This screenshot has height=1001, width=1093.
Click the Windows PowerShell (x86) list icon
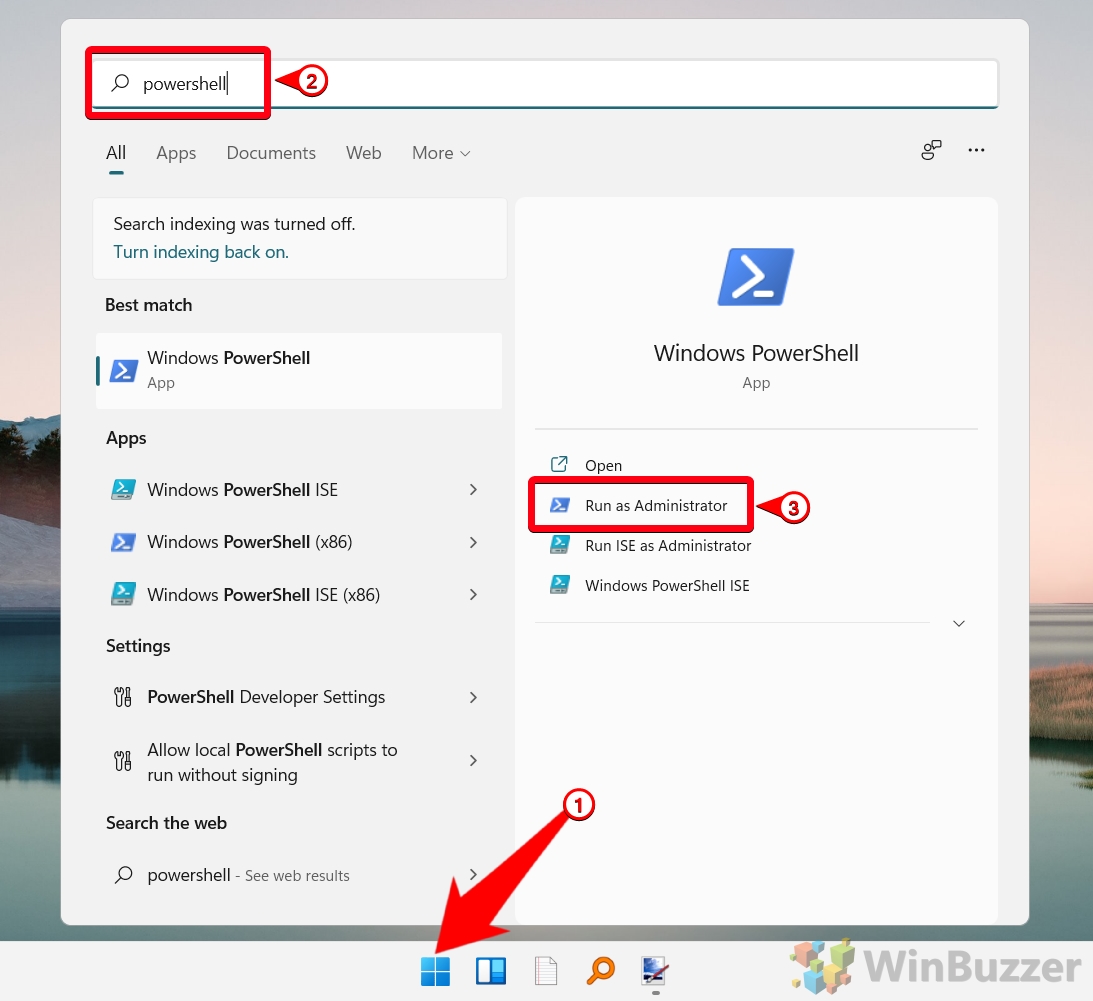point(123,542)
